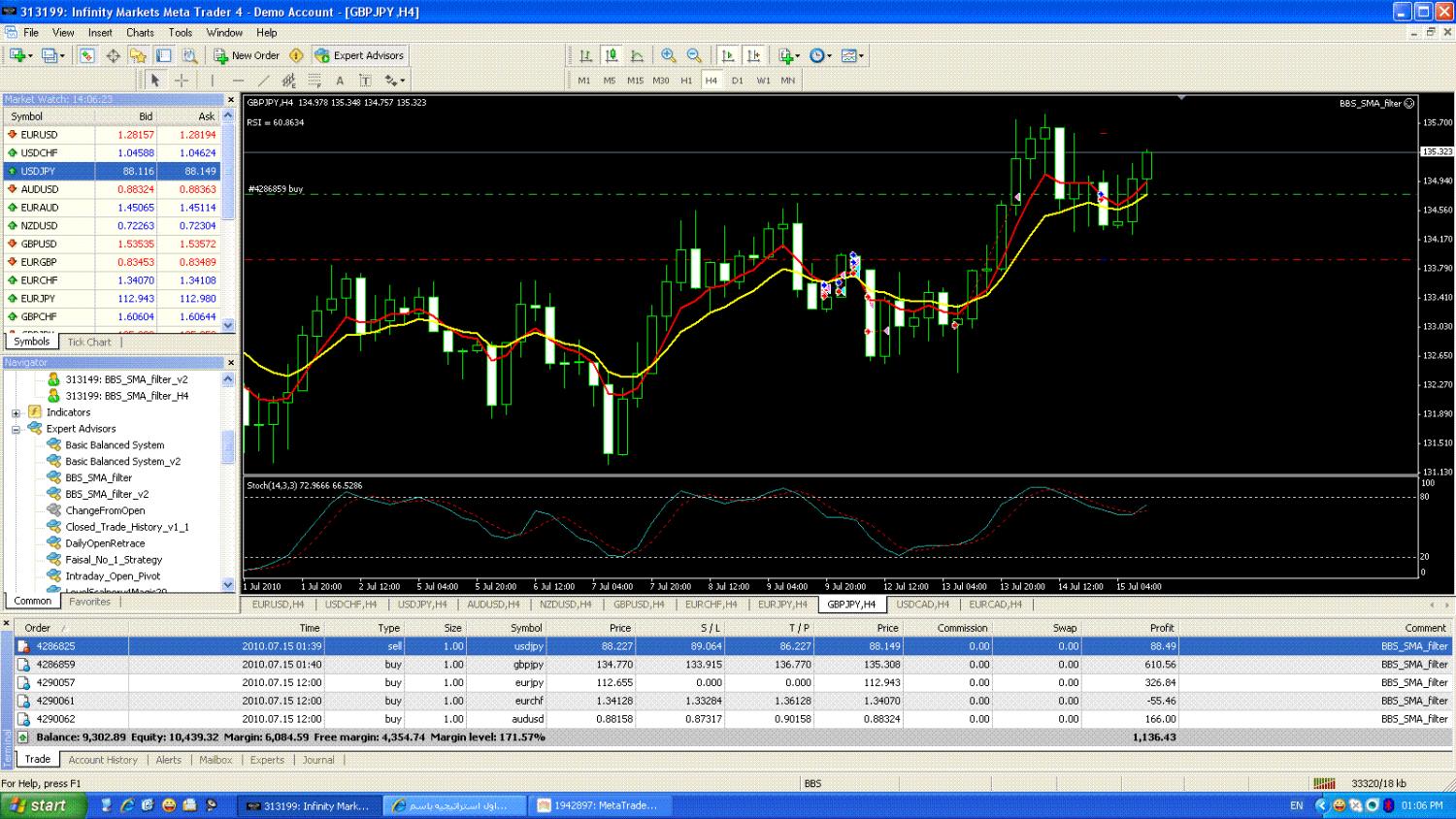Screen dimensions: 1456x819
Task: Switch to the Account History tab
Action: 103,760
